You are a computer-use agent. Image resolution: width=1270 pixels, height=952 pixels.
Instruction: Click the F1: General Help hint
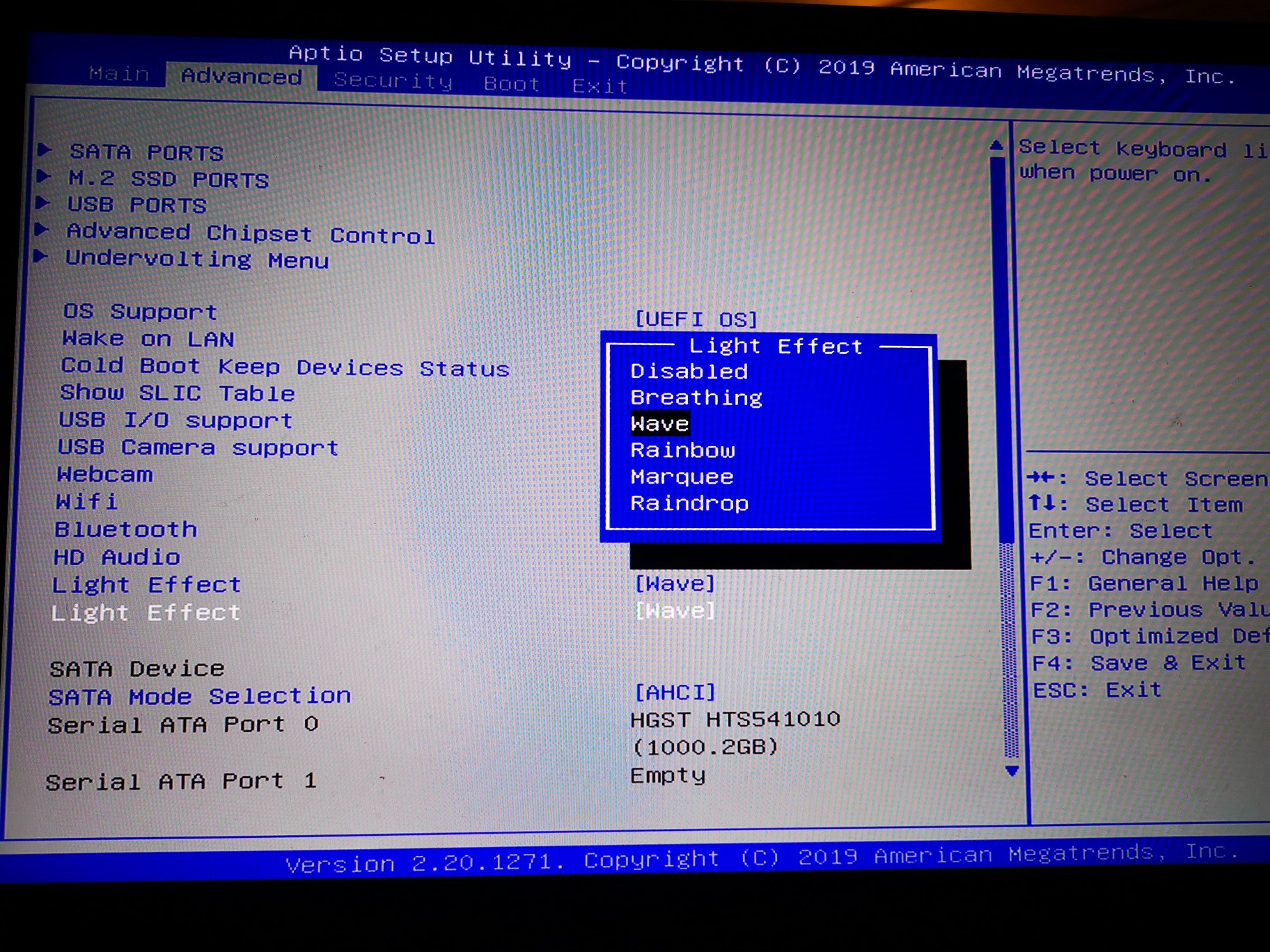coord(1144,583)
